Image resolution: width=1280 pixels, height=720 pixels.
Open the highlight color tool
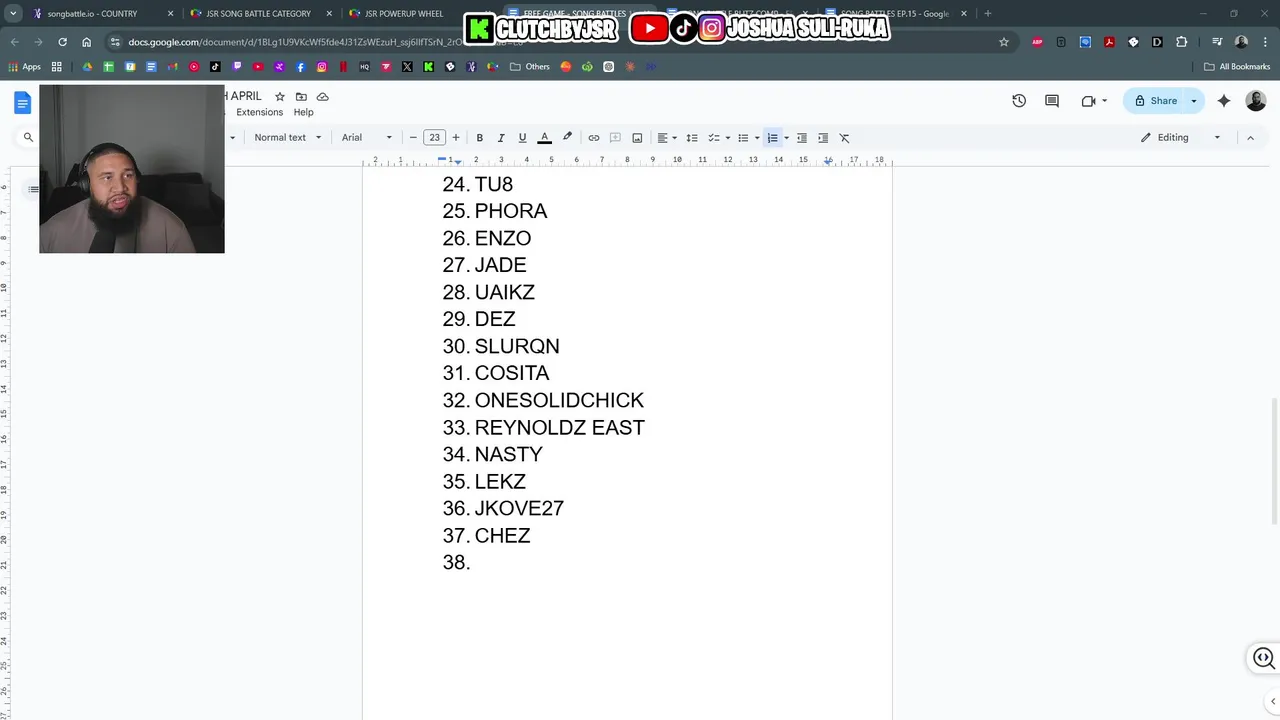pos(567,138)
